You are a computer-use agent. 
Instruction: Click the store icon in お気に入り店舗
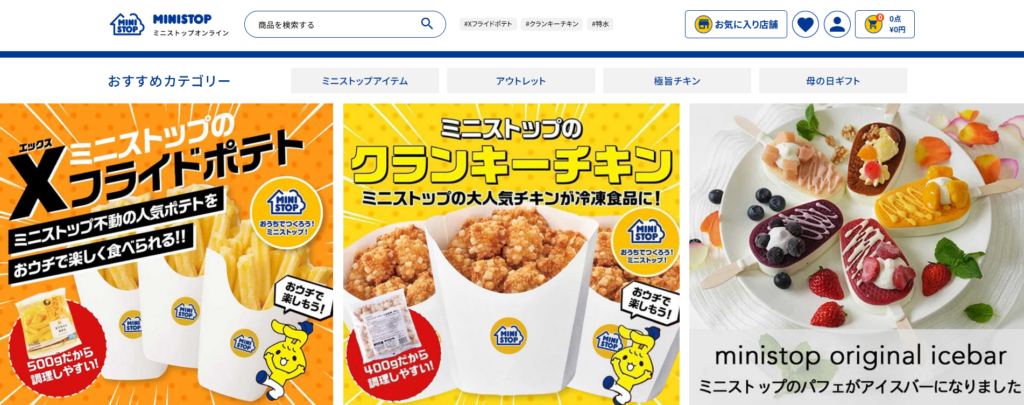coord(703,25)
